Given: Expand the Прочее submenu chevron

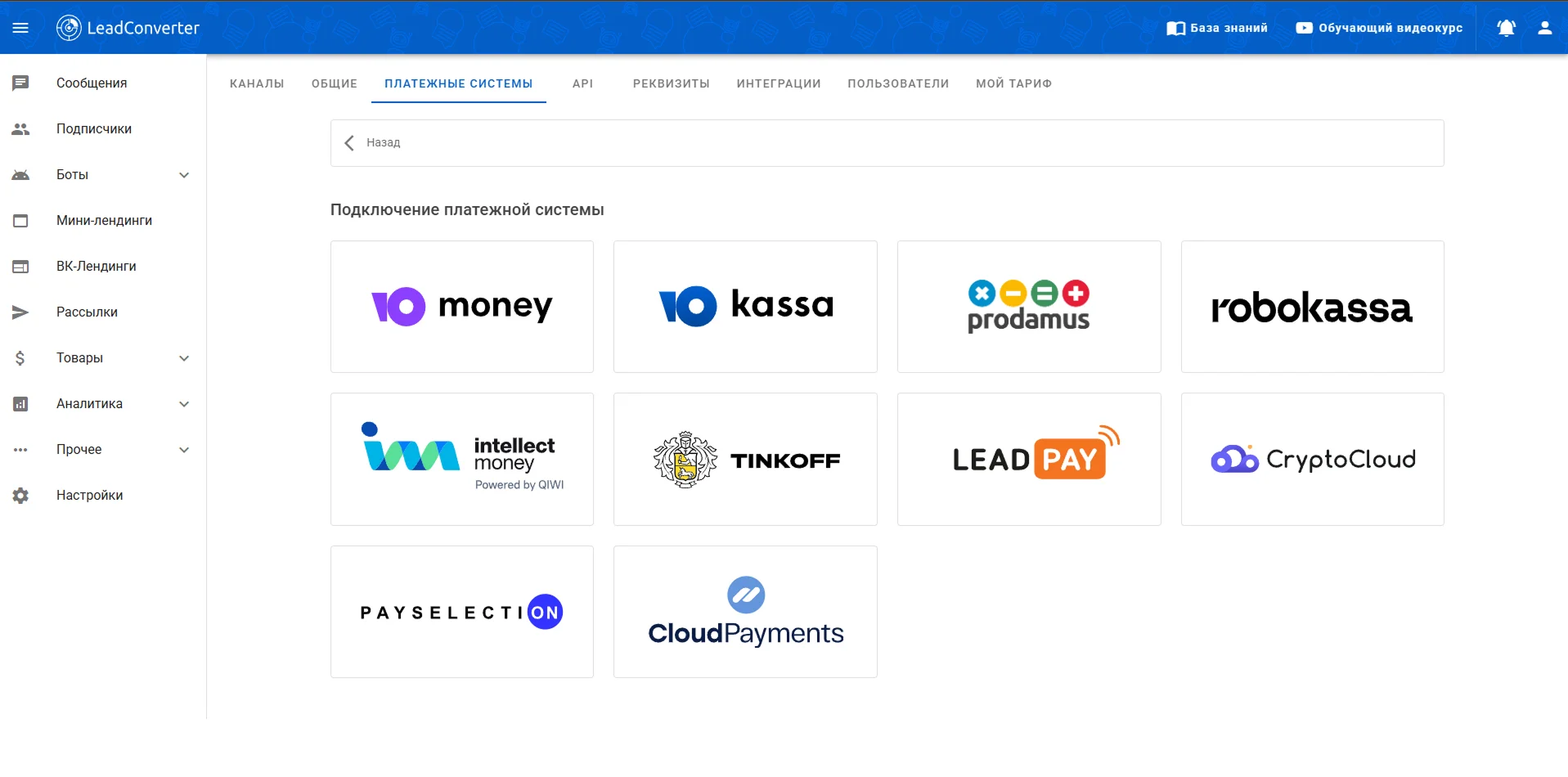Looking at the screenshot, I should click(184, 450).
